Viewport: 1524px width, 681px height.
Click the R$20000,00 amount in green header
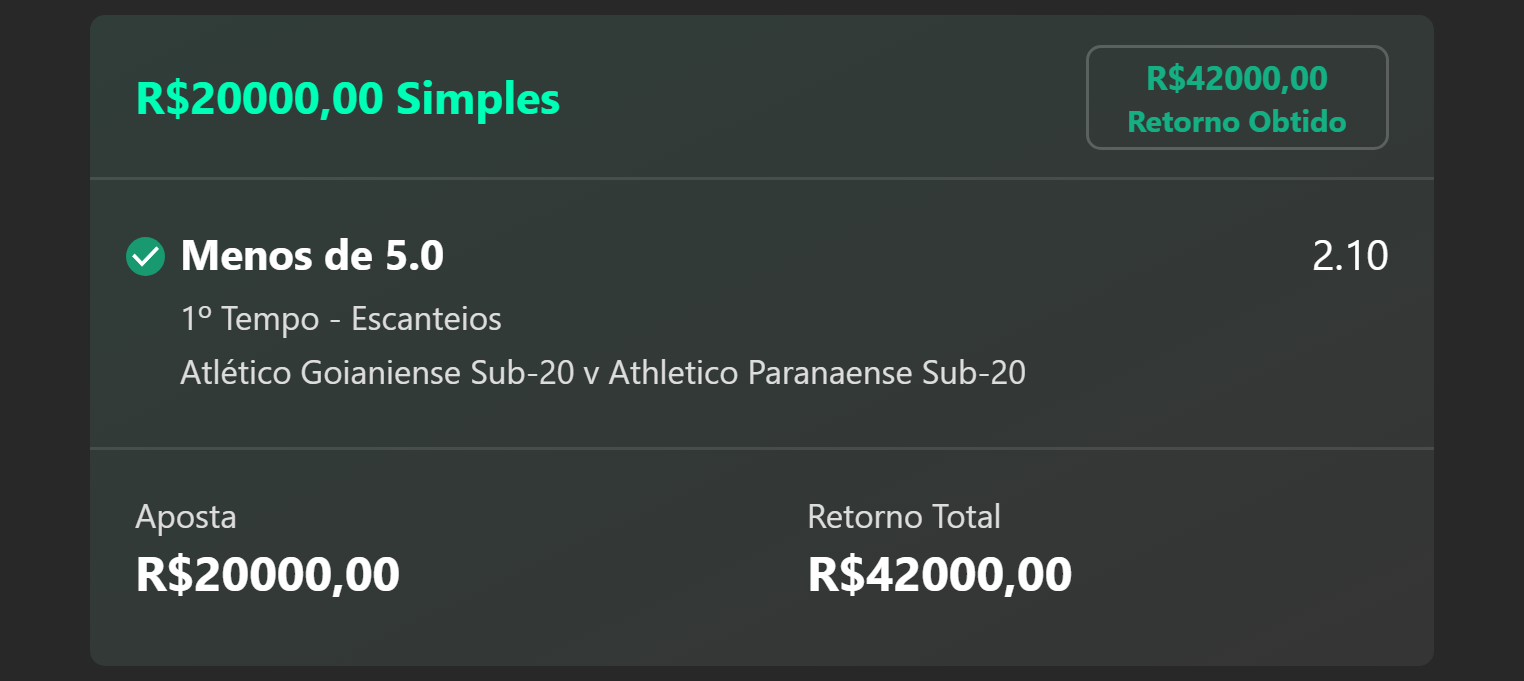click(259, 99)
